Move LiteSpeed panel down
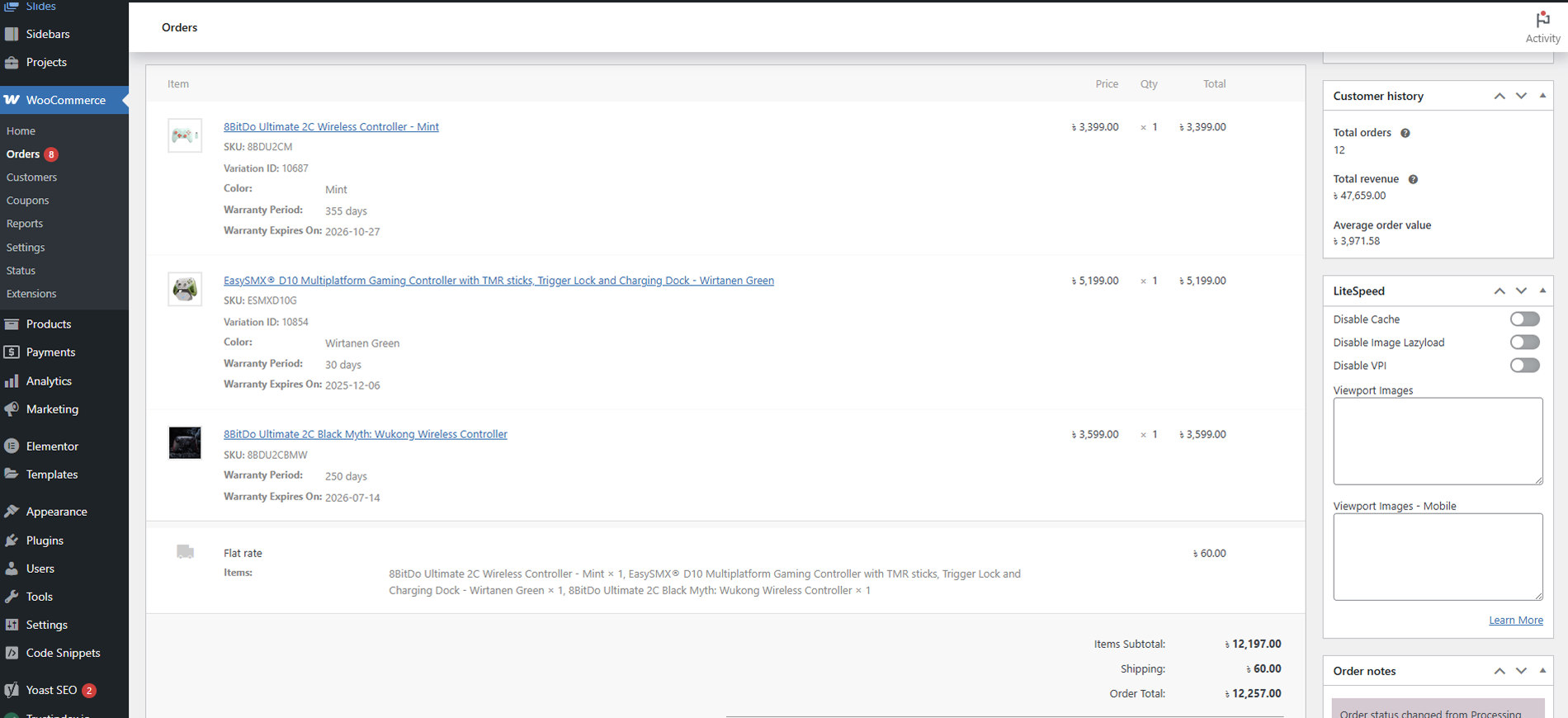 [1521, 291]
